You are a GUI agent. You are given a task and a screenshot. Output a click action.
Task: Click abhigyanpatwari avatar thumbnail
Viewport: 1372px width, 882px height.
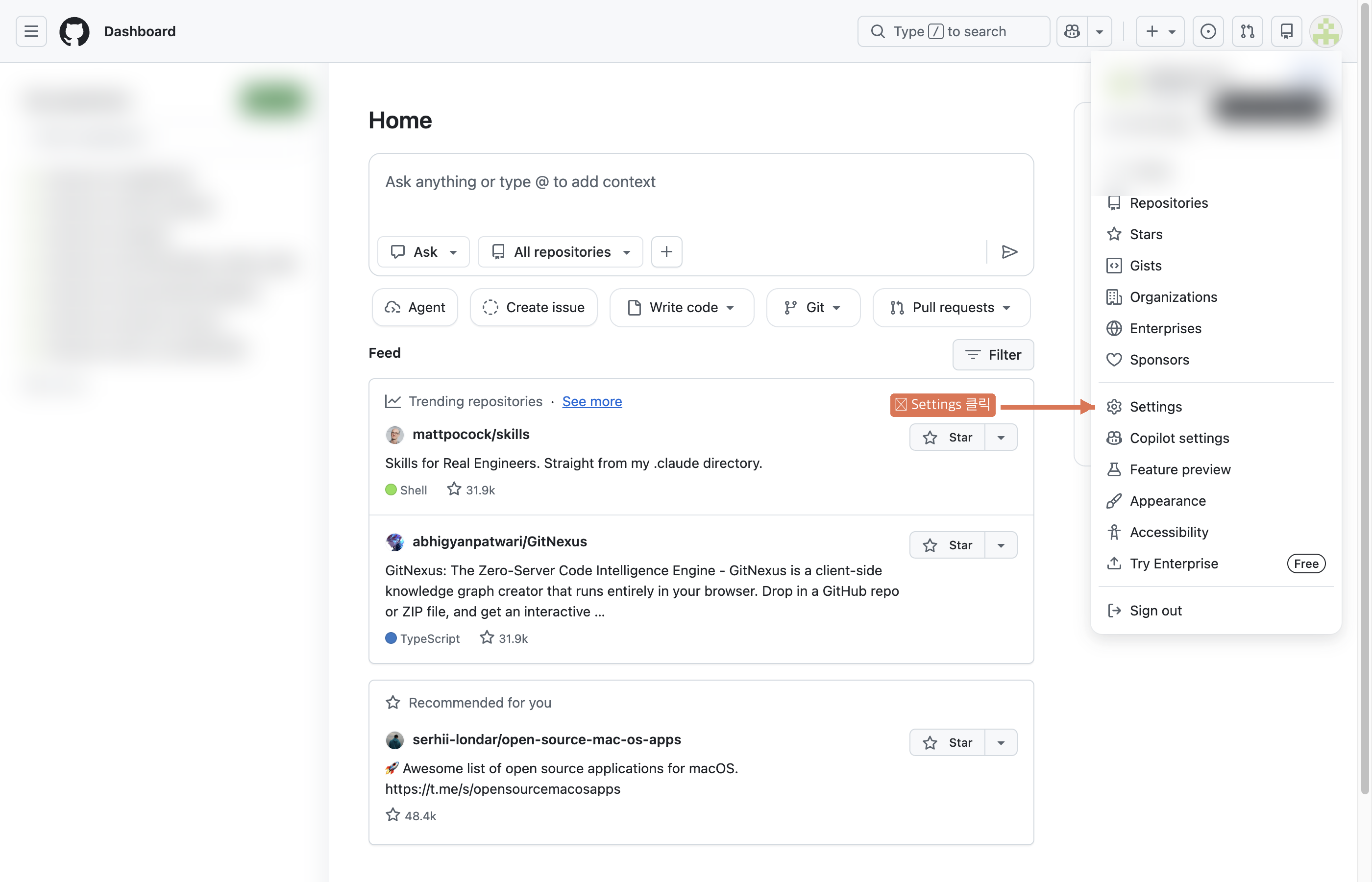point(394,542)
